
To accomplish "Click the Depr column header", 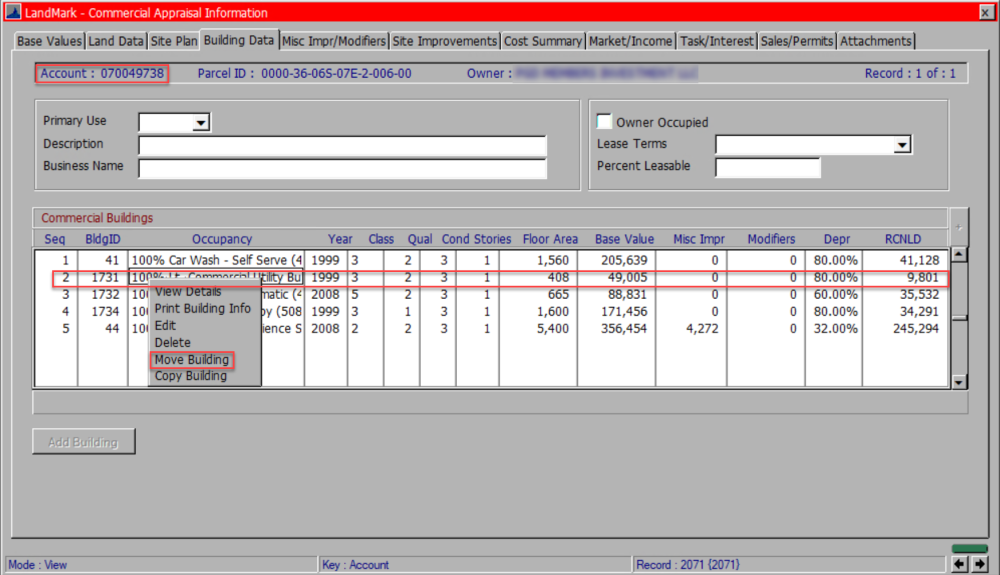I will 837,239.
